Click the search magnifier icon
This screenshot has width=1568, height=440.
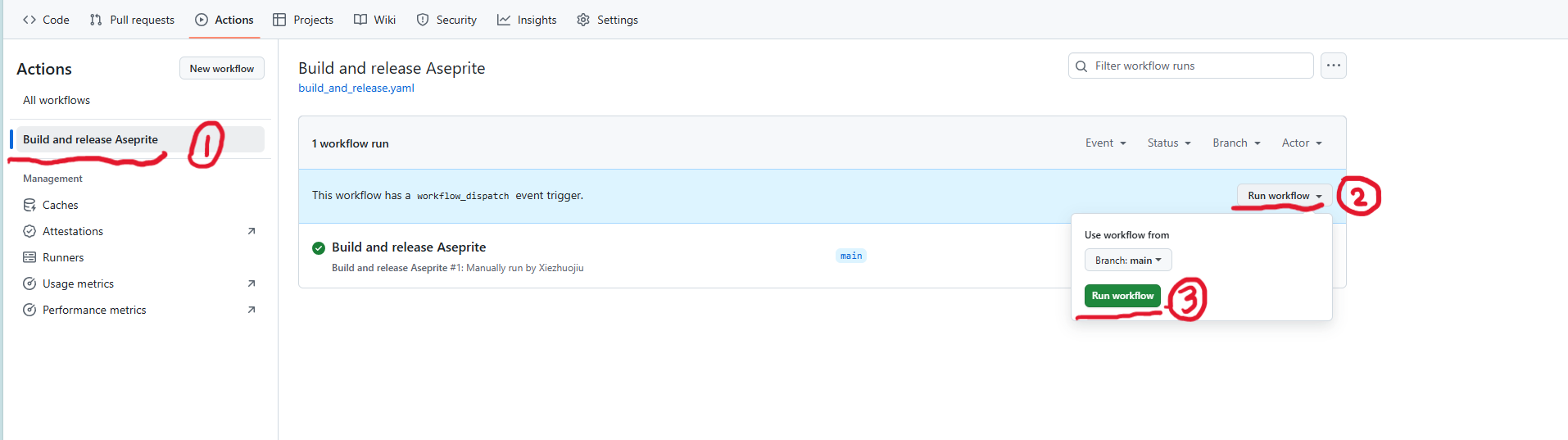pyautogui.click(x=1081, y=66)
